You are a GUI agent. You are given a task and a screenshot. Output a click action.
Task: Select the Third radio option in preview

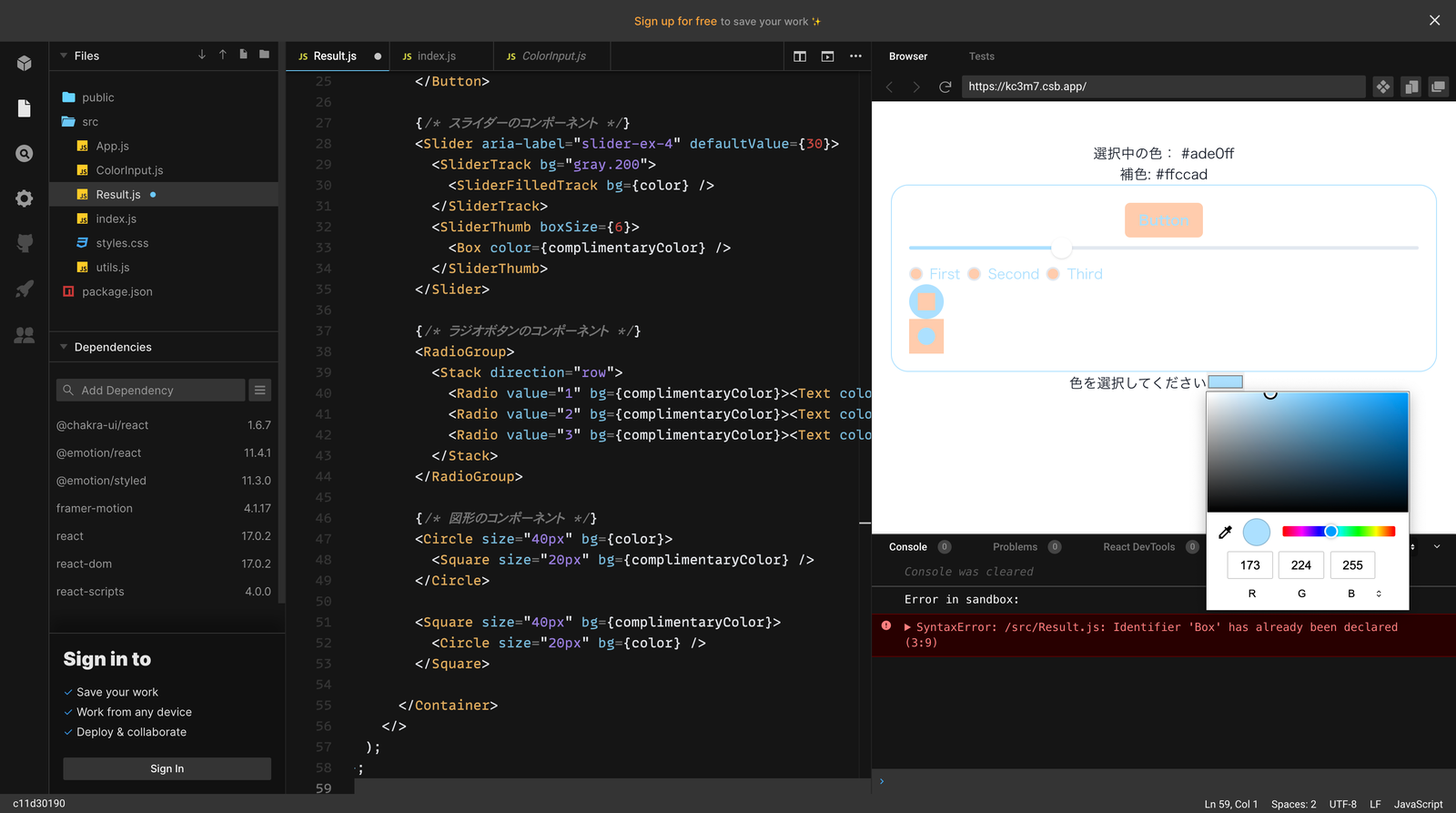coord(1053,274)
